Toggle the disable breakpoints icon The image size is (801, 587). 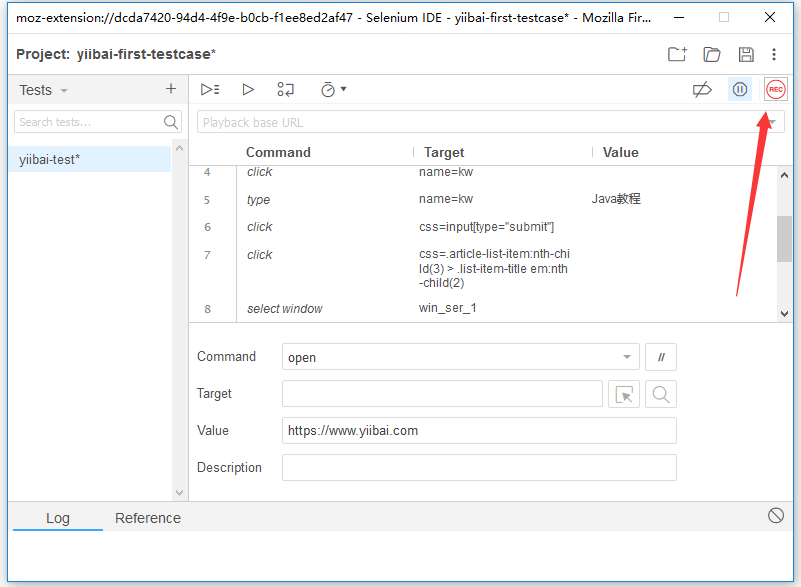tap(702, 90)
